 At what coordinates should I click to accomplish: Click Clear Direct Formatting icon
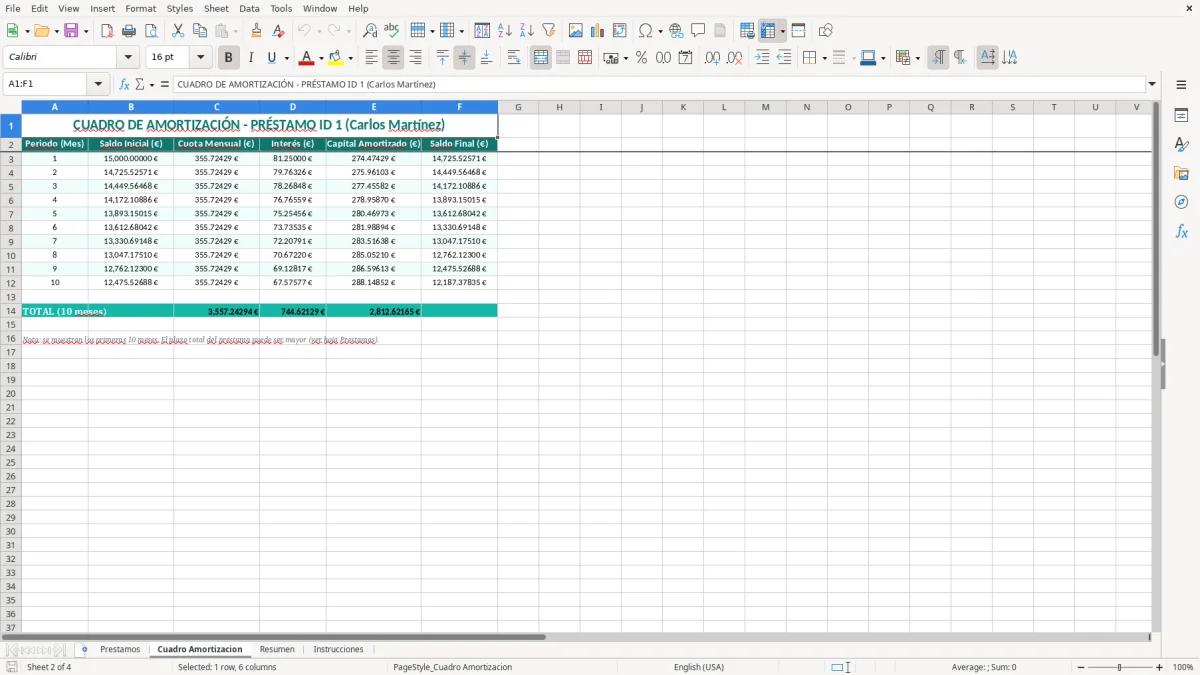pos(279,31)
